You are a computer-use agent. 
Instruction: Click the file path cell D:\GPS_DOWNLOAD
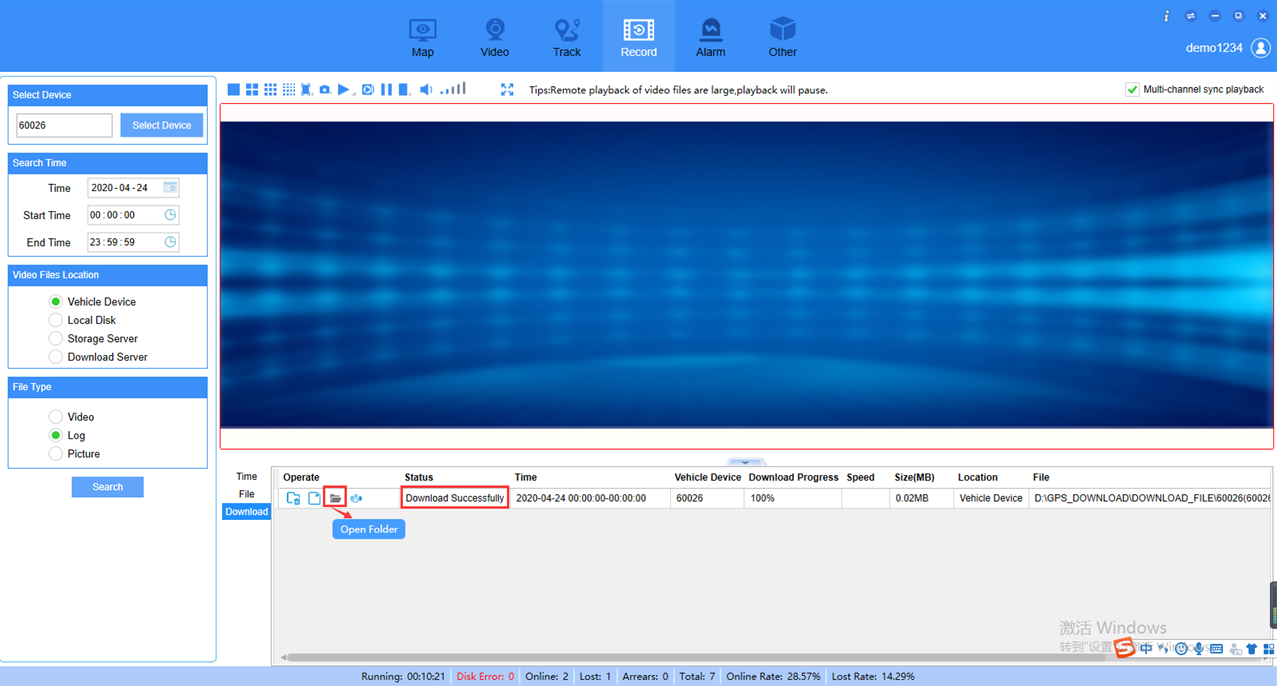click(x=1152, y=498)
